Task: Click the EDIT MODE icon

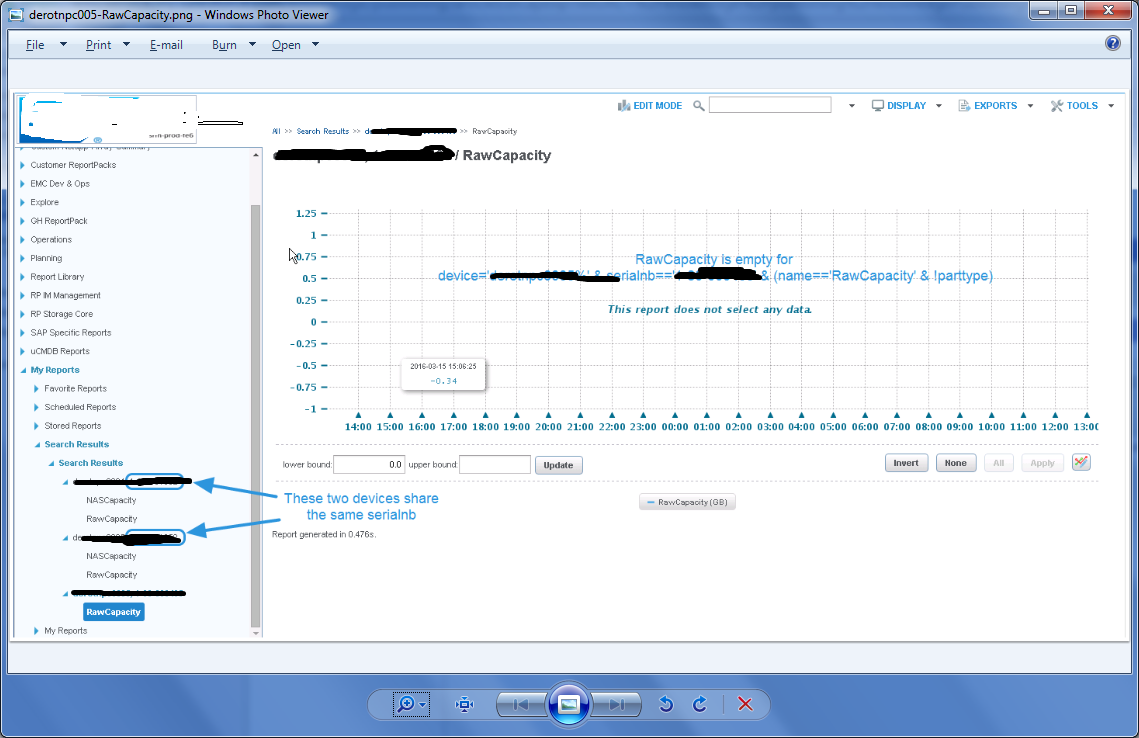Action: tap(624, 105)
